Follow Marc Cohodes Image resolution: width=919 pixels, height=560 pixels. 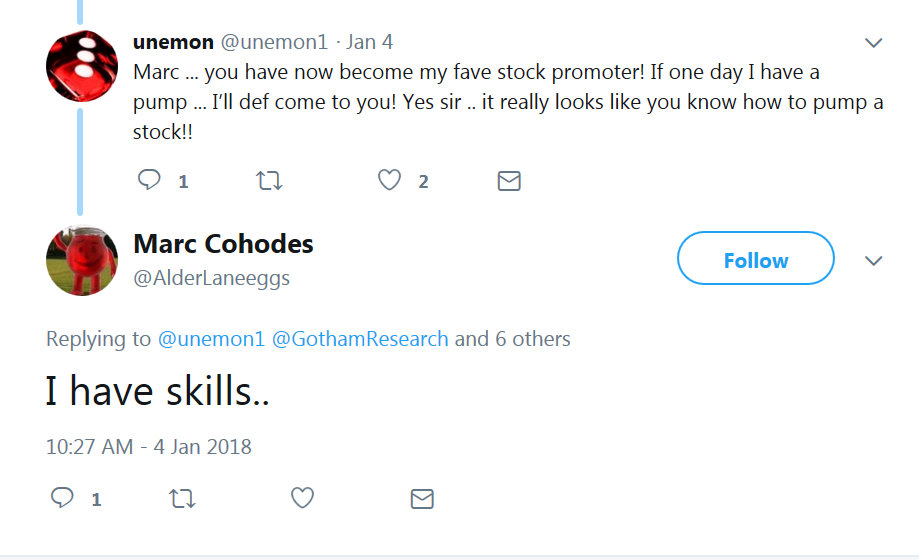click(x=755, y=259)
